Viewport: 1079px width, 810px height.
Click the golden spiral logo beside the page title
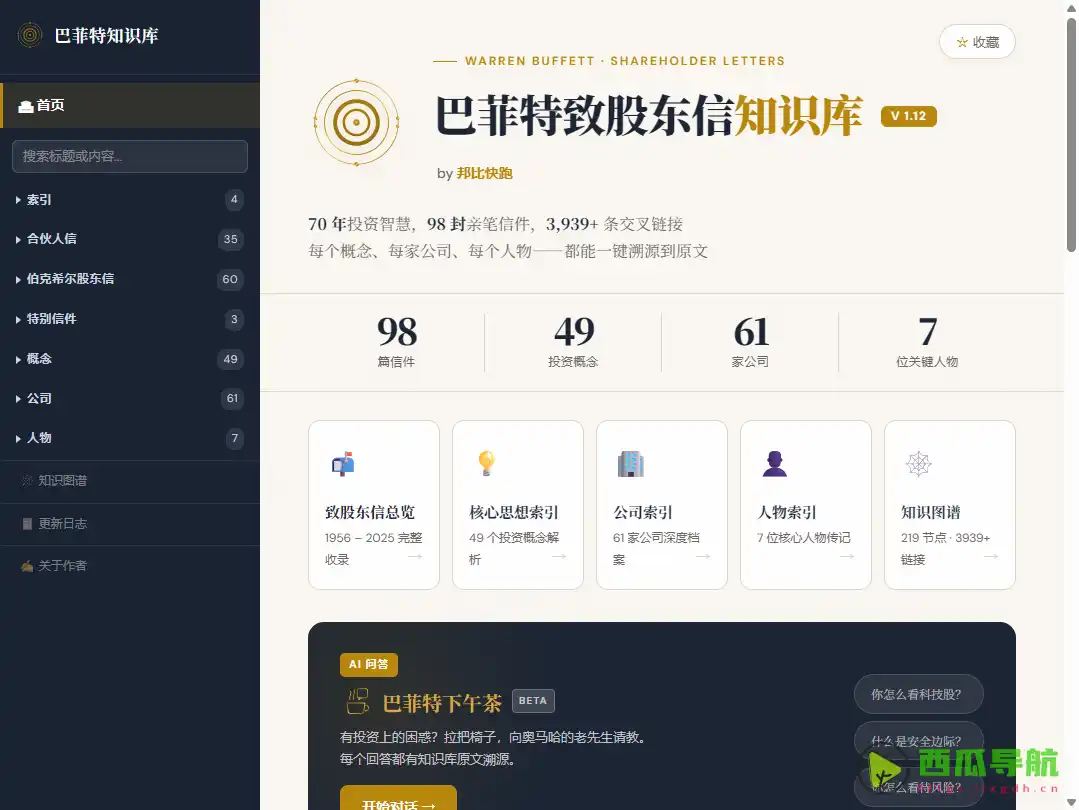click(x=355, y=122)
